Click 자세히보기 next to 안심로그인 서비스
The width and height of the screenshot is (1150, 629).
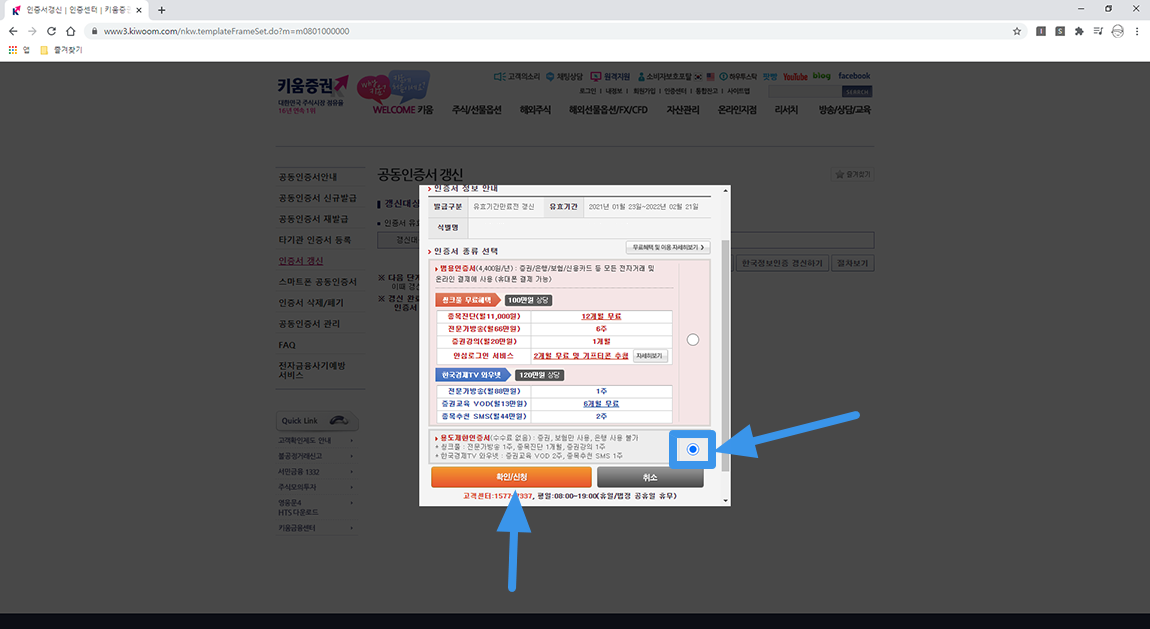(x=650, y=356)
